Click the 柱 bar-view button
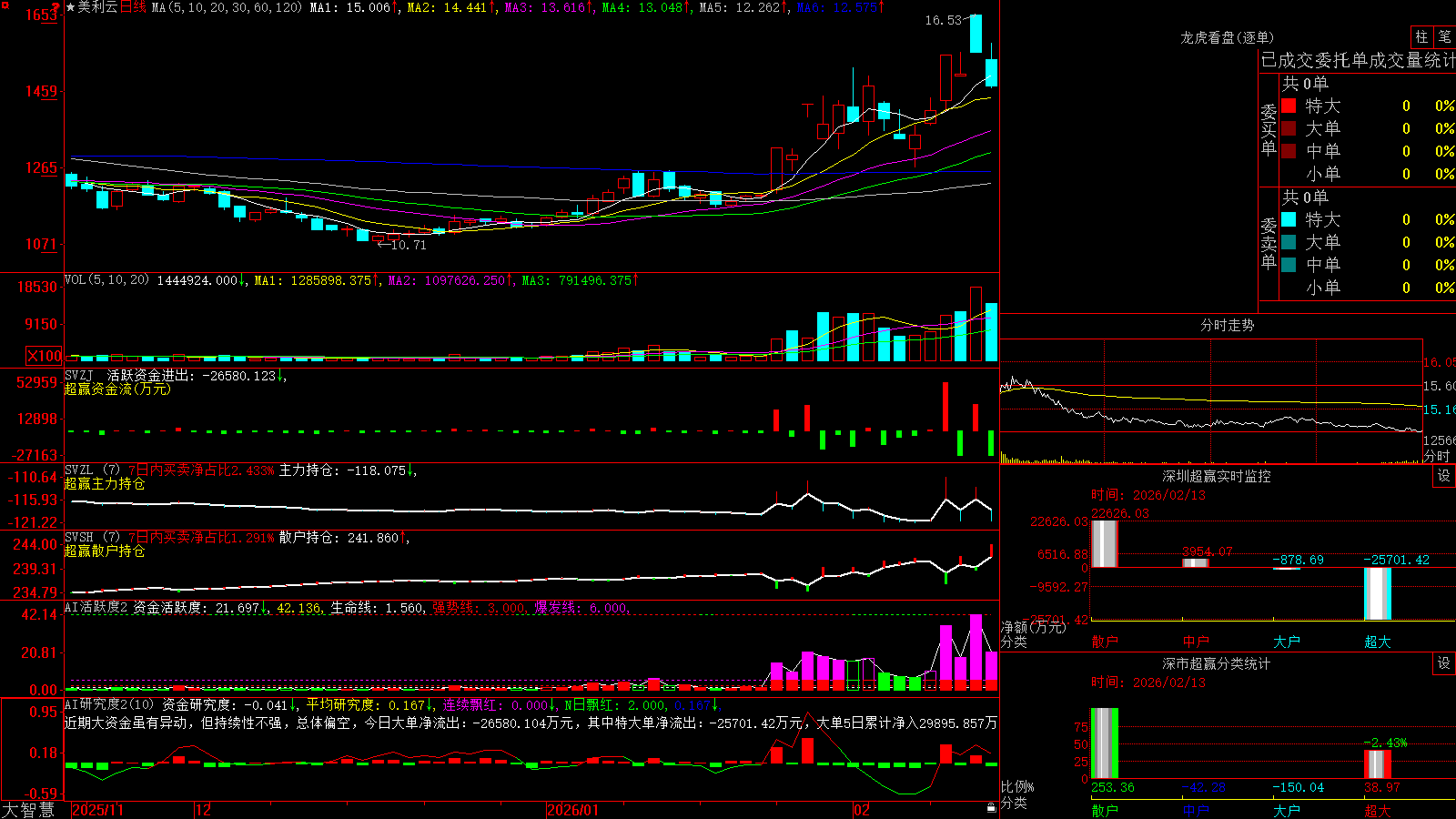 click(1421, 36)
